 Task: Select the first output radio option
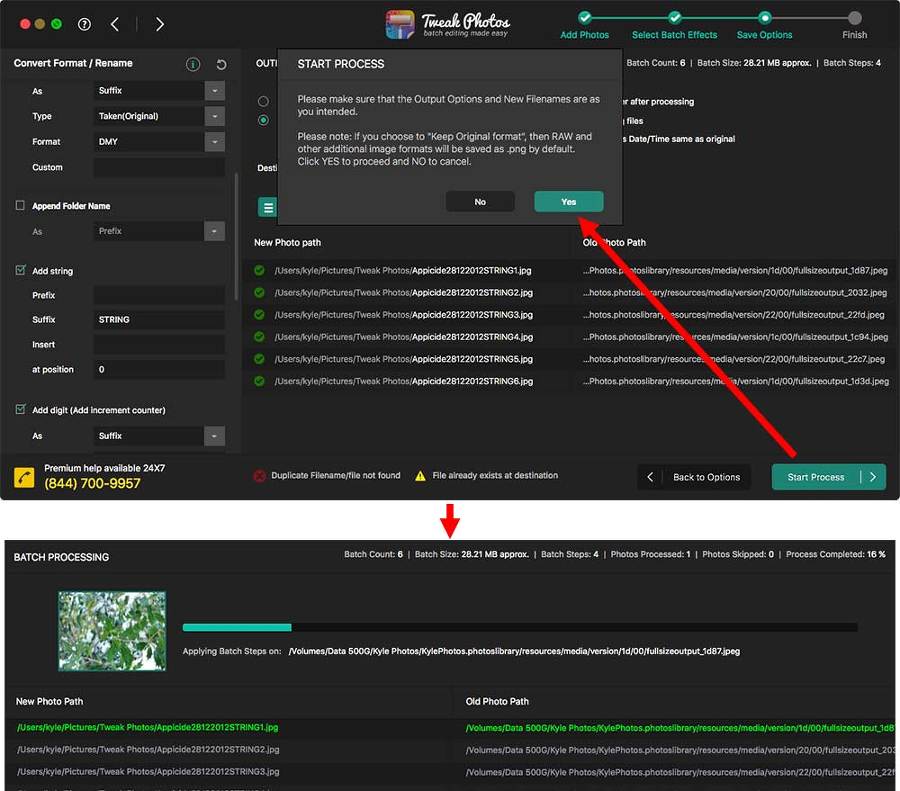click(263, 101)
